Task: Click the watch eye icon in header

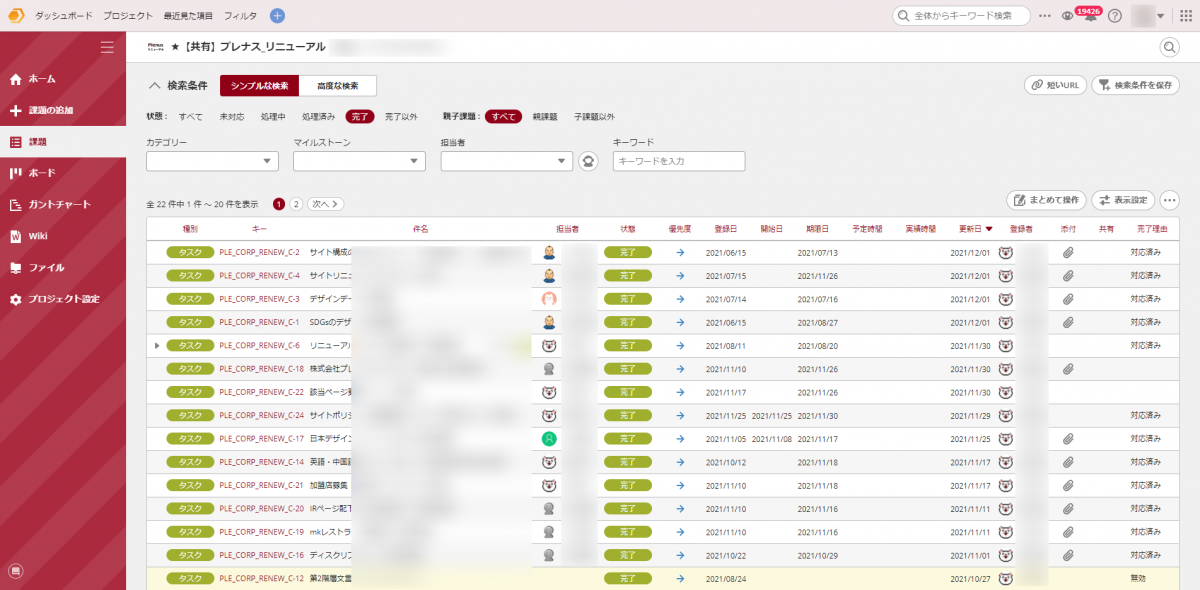Action: 1068,16
